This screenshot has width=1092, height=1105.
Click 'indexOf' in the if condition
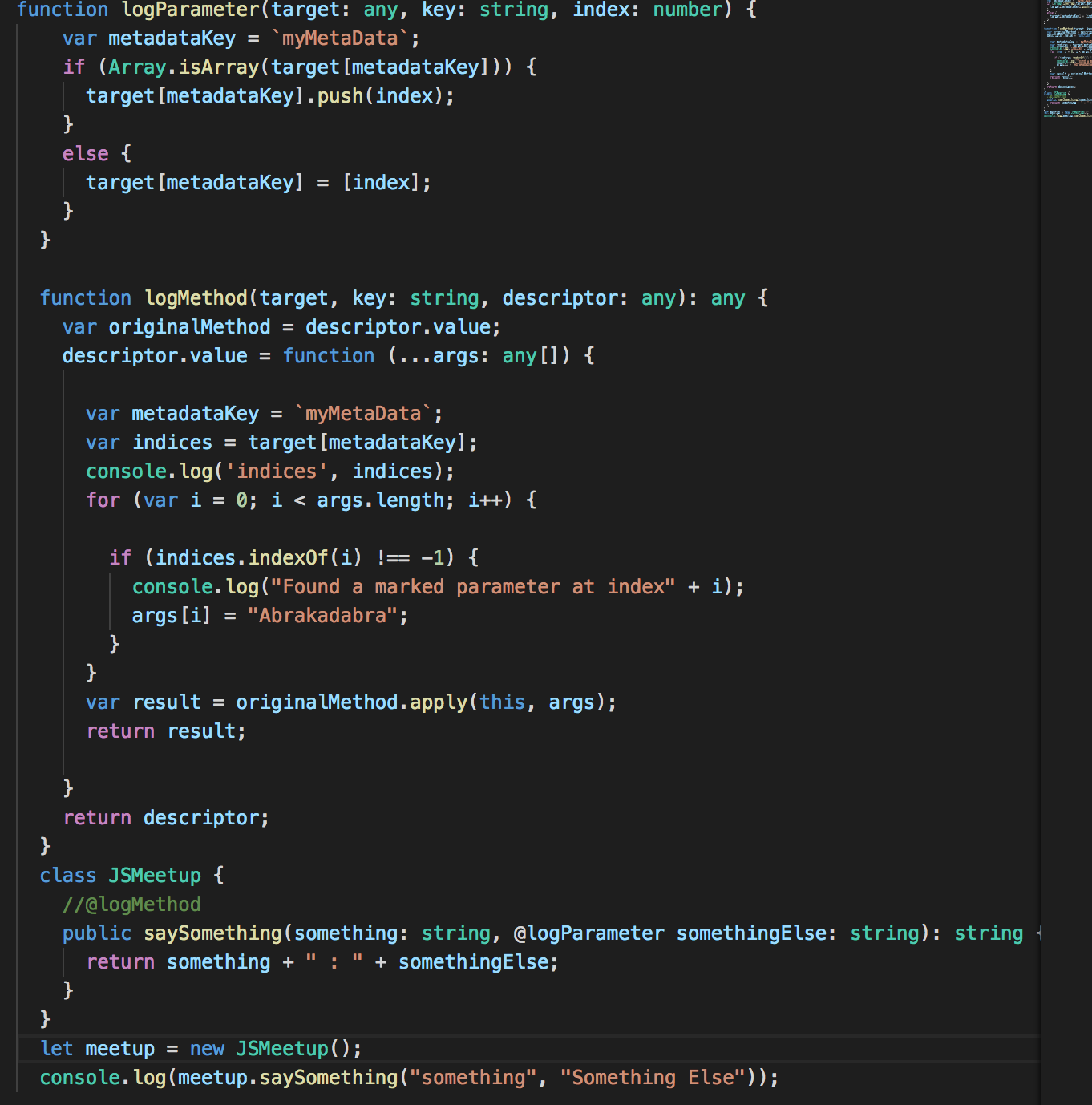[x=288, y=558]
